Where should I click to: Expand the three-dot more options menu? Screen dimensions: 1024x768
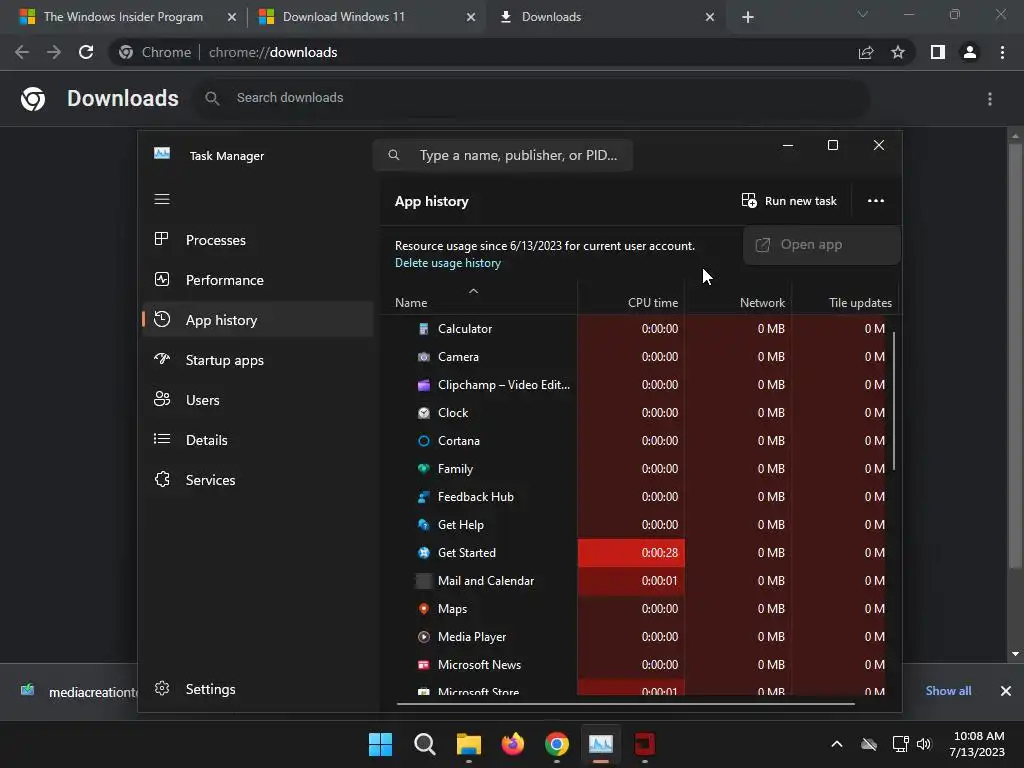click(x=876, y=200)
